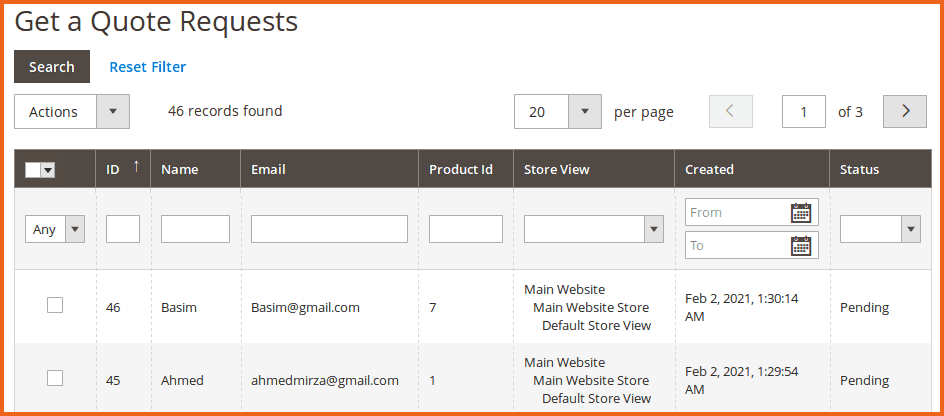Open the Store View filter dropdown

593,229
